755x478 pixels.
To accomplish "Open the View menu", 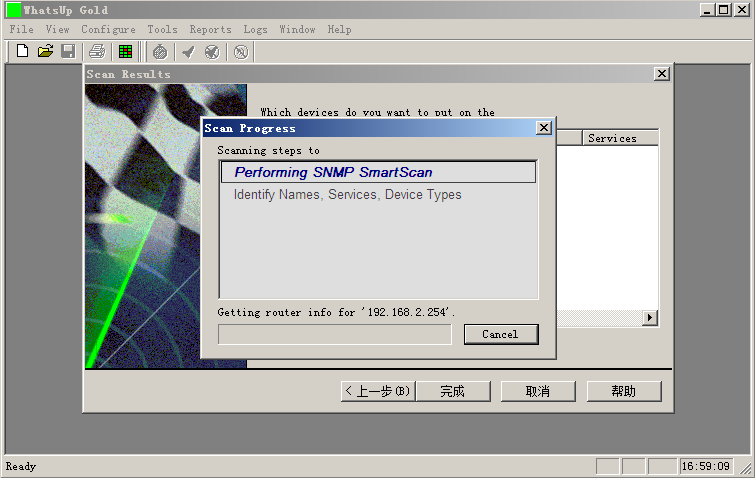I will 58,29.
